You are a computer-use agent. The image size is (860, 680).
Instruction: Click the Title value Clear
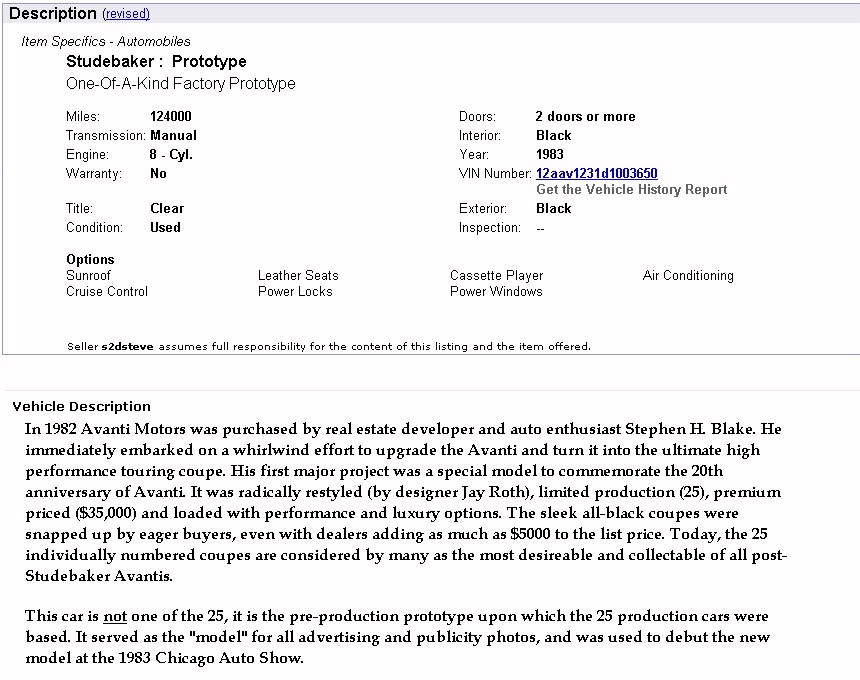pos(167,208)
